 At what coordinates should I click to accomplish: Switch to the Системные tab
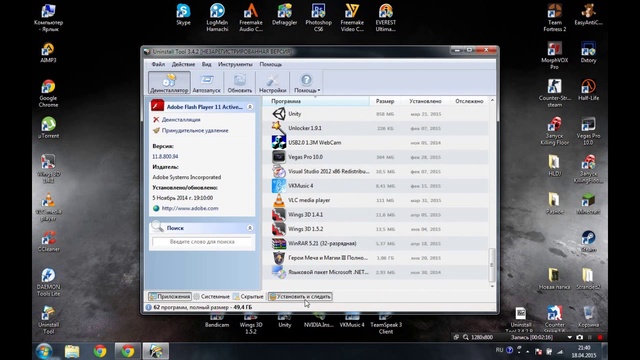[211, 296]
